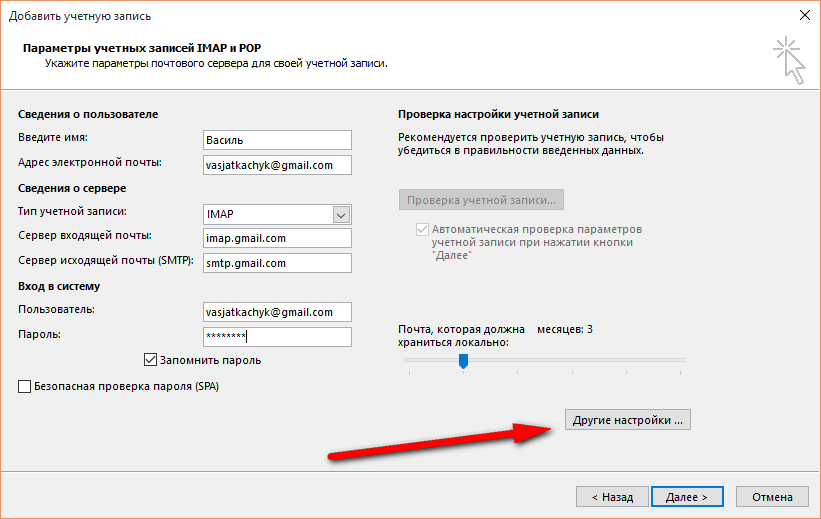Toggle the Запомнить пароль checkbox
Image resolution: width=821 pixels, height=519 pixels.
[150, 360]
